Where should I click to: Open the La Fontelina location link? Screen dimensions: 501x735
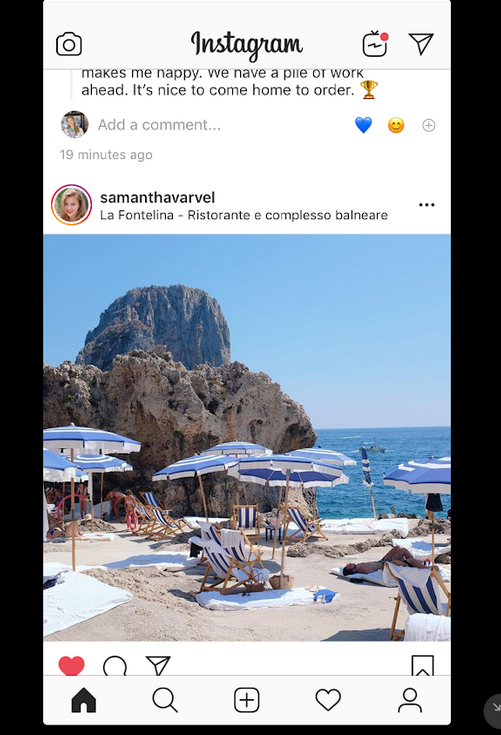[244, 215]
